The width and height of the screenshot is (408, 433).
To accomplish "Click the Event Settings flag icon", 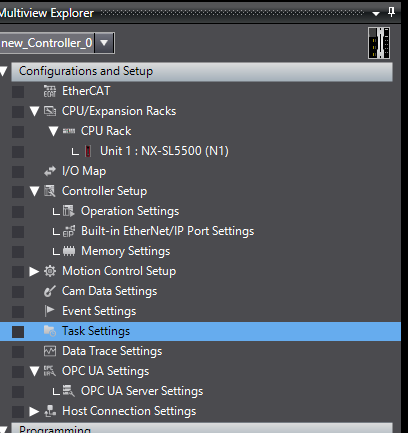I will (x=49, y=311).
